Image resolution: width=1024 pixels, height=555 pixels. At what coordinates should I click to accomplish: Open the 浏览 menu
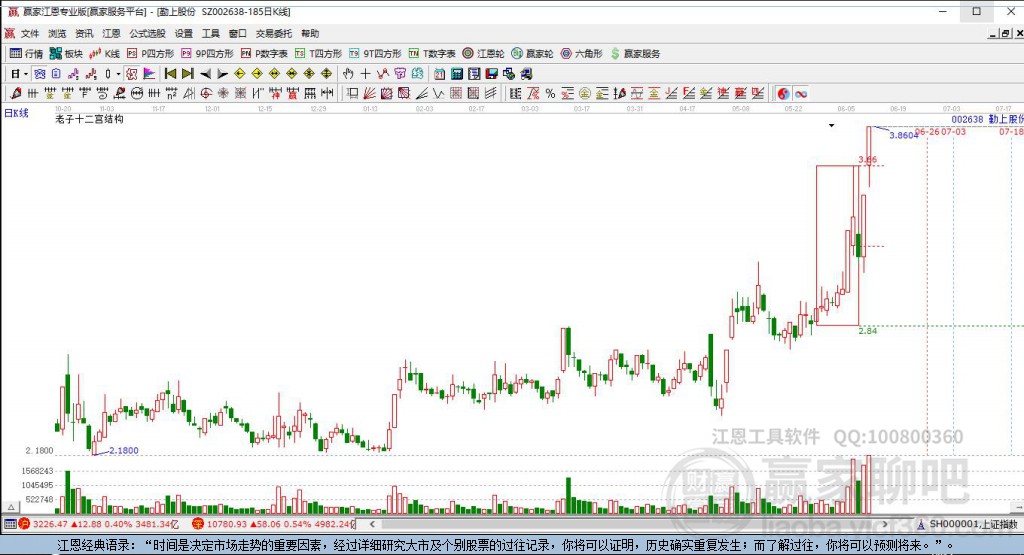point(57,33)
